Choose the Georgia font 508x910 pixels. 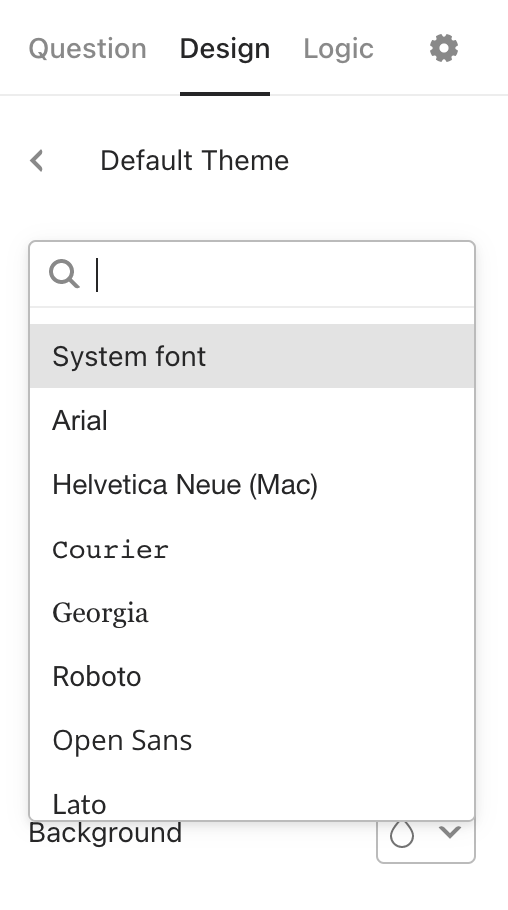click(x=252, y=612)
